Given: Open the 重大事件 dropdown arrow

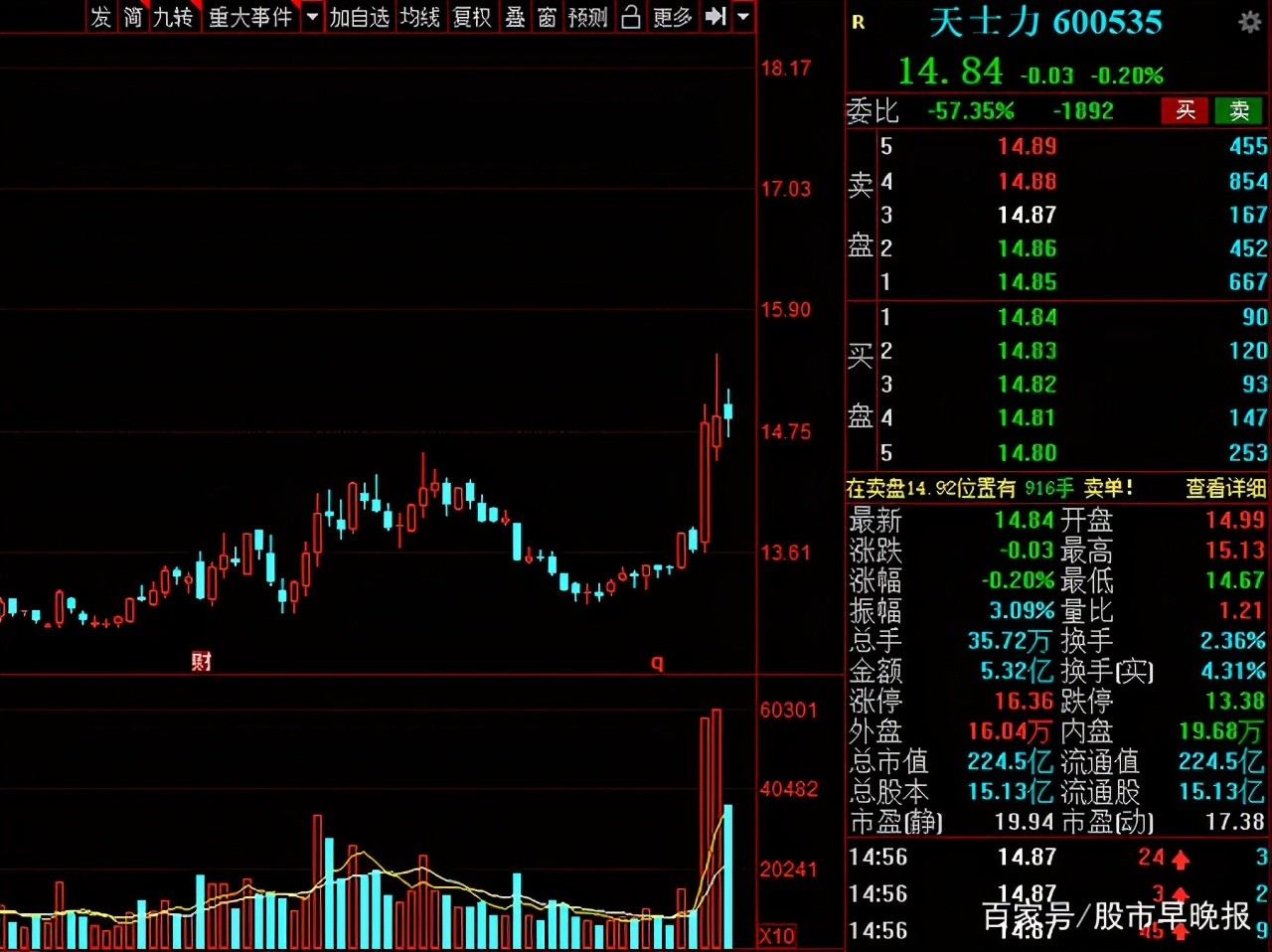Looking at the screenshot, I should [311, 17].
